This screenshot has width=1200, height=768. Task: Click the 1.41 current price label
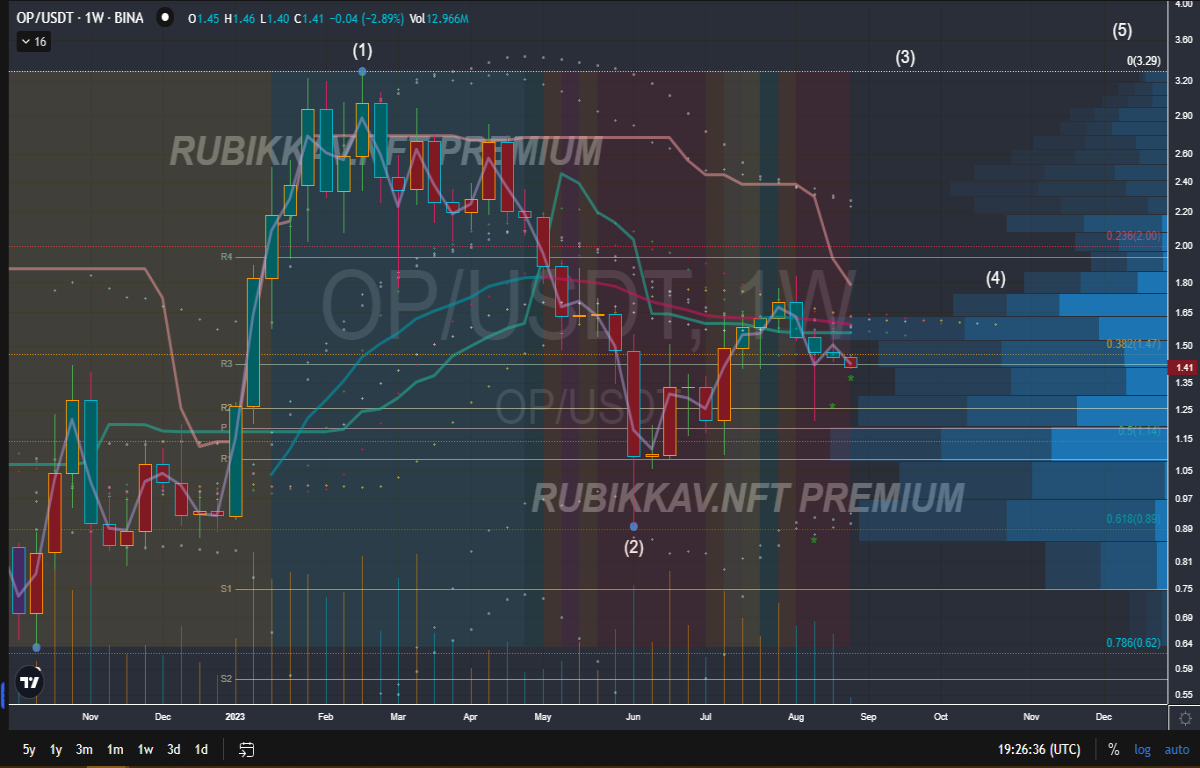point(1183,367)
